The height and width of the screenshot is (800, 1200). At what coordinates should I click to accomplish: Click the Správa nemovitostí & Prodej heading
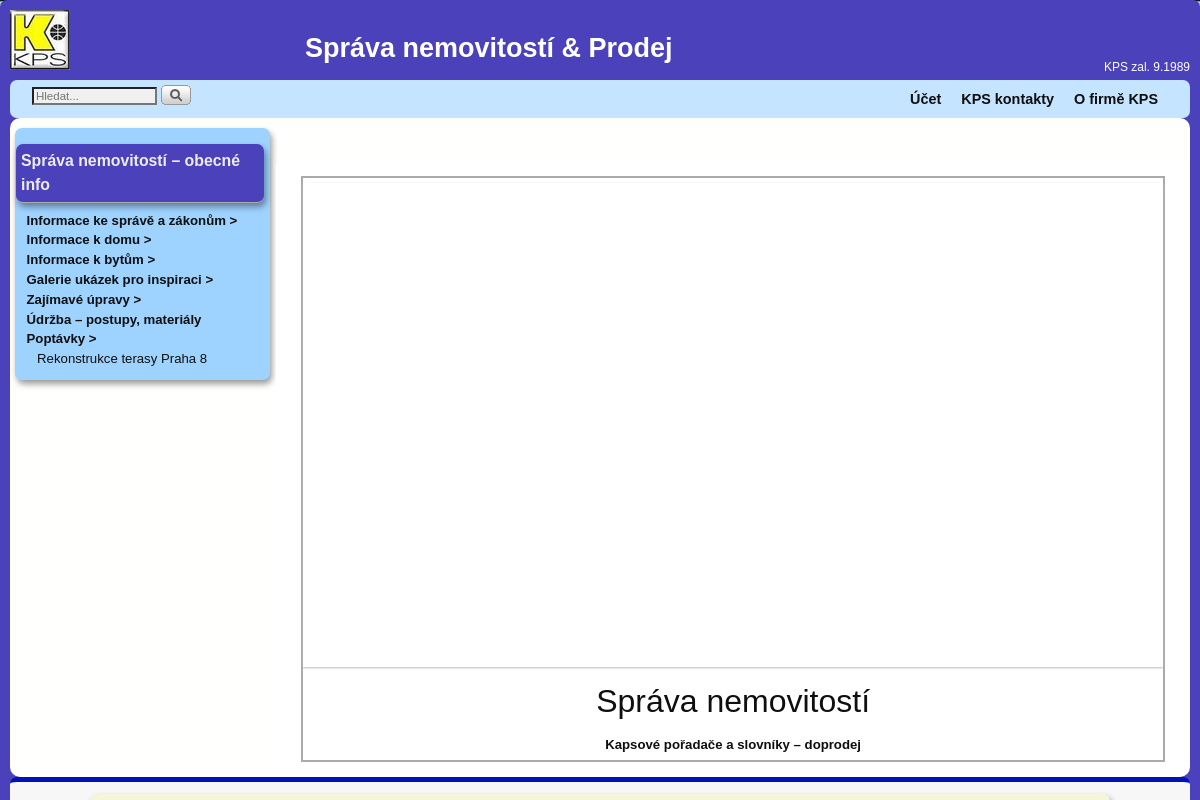(488, 47)
